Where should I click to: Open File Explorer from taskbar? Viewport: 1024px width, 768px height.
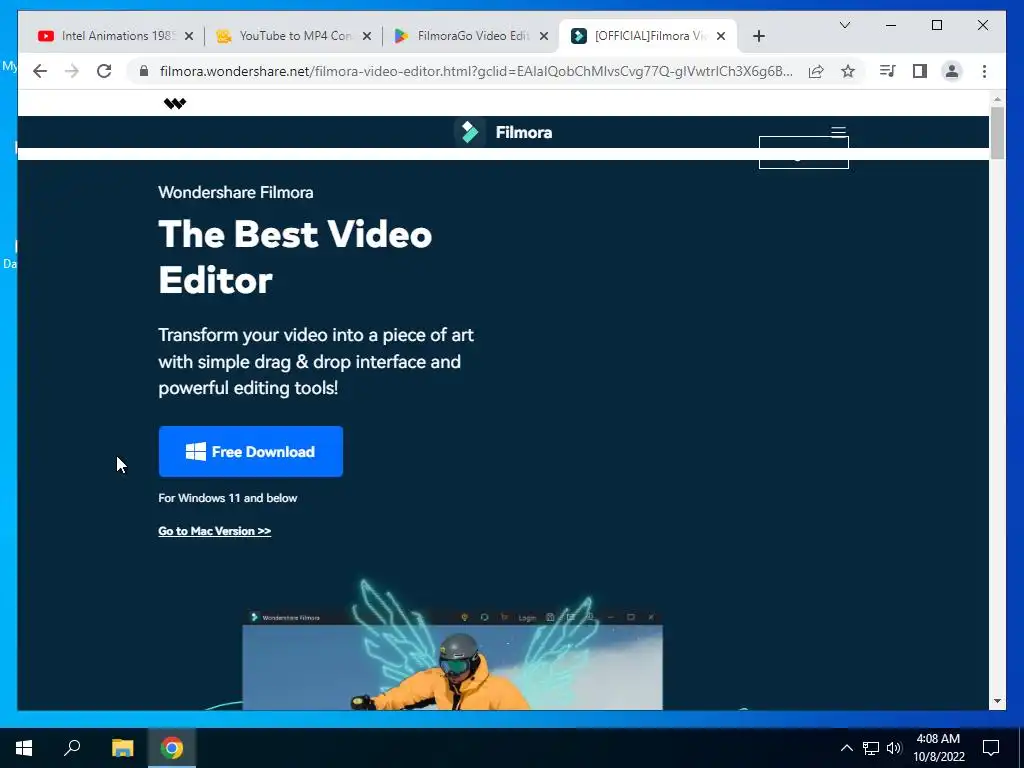(122, 748)
